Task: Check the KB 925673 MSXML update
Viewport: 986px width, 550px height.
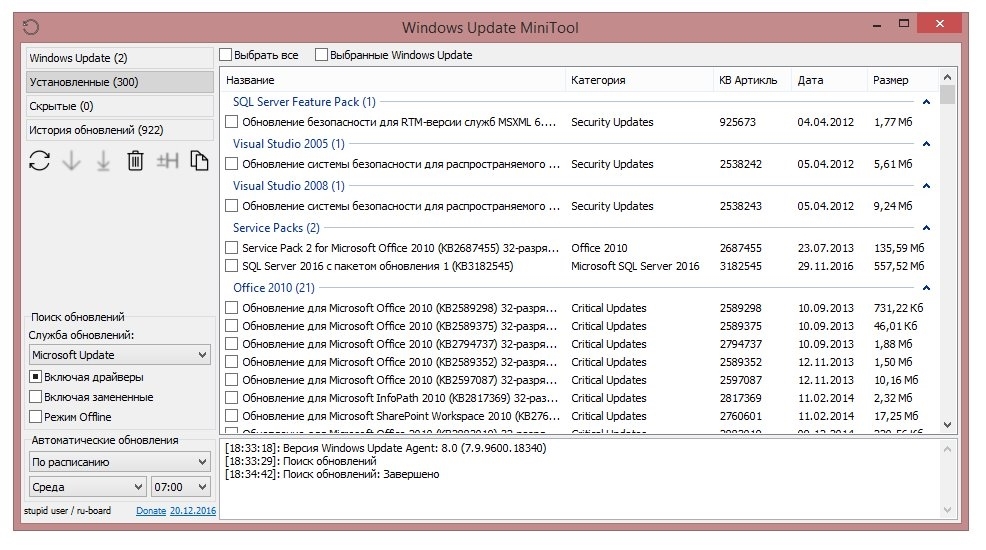Action: tap(231, 122)
